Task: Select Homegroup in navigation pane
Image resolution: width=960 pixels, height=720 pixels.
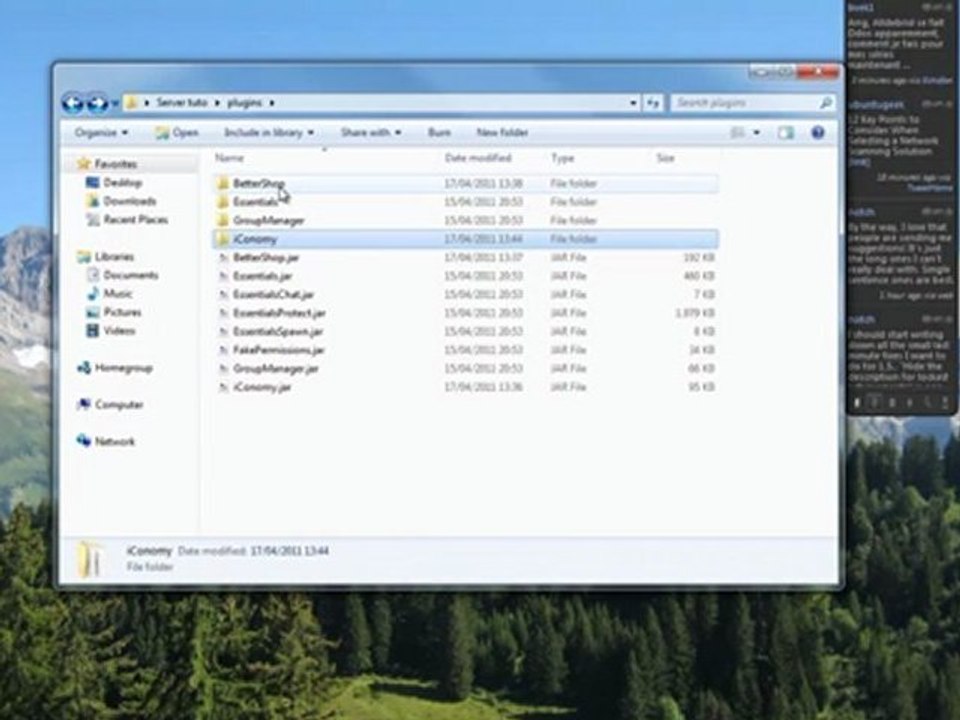Action: [123, 367]
